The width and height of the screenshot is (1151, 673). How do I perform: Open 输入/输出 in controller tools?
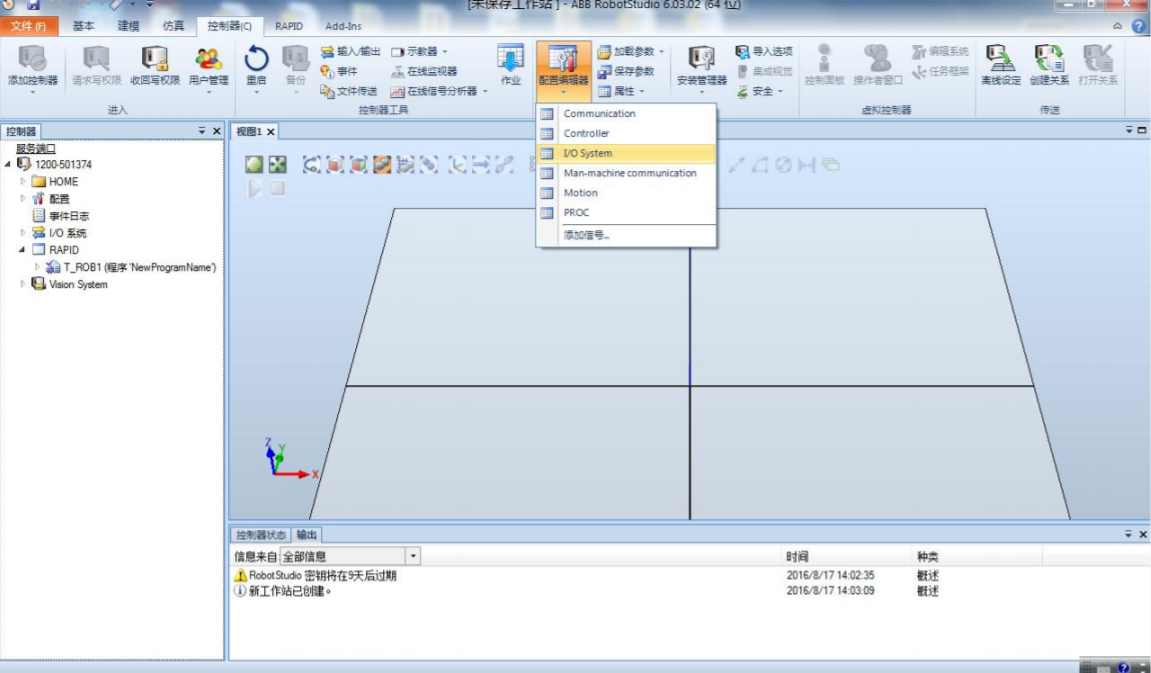point(350,51)
